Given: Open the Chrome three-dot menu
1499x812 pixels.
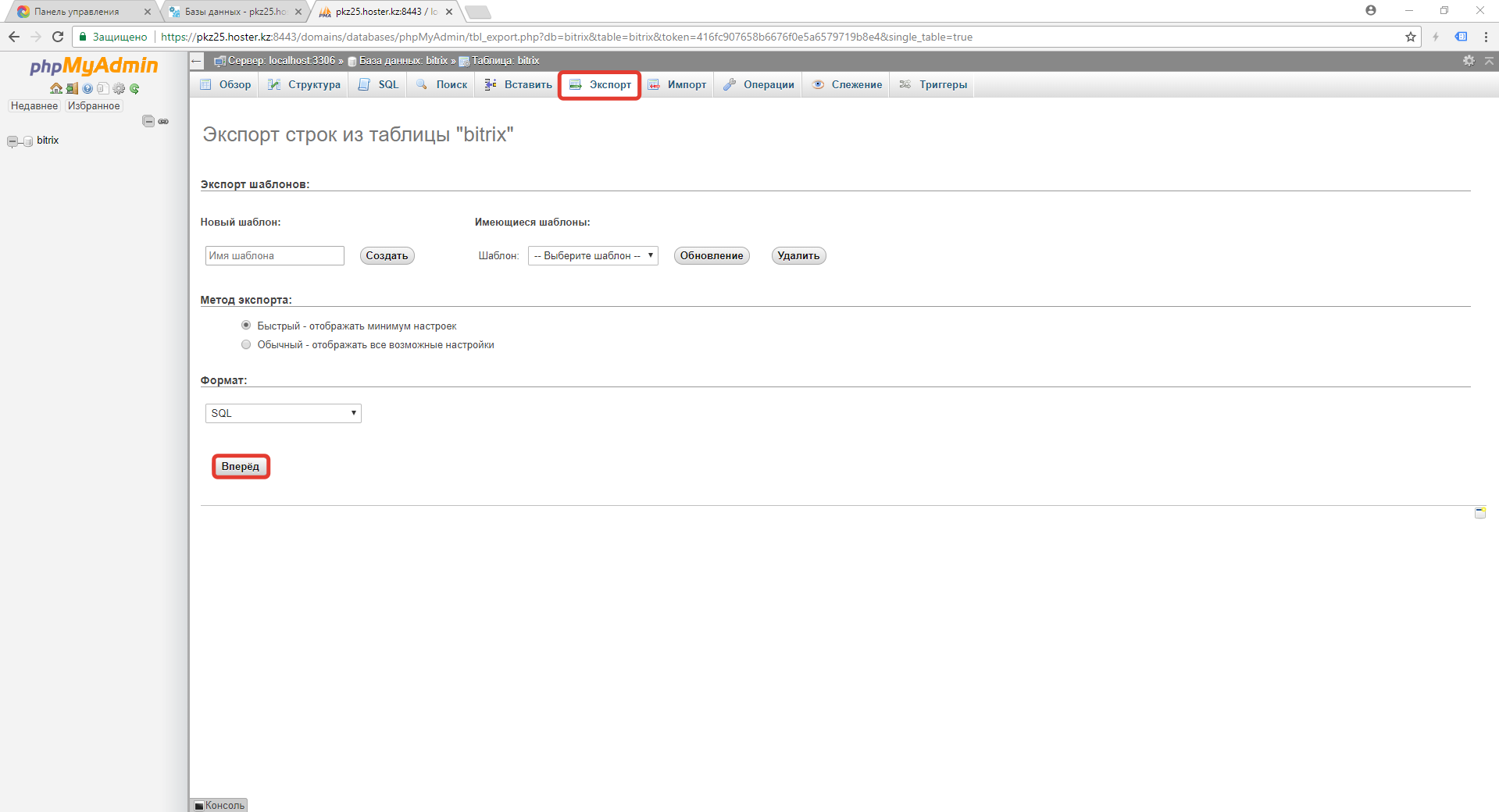Looking at the screenshot, I should (x=1486, y=37).
